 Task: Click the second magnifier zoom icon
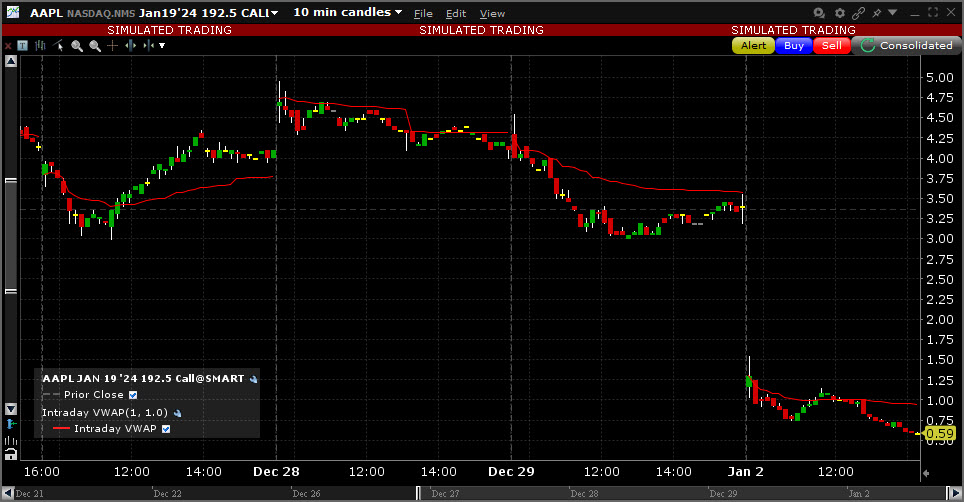click(x=95, y=45)
